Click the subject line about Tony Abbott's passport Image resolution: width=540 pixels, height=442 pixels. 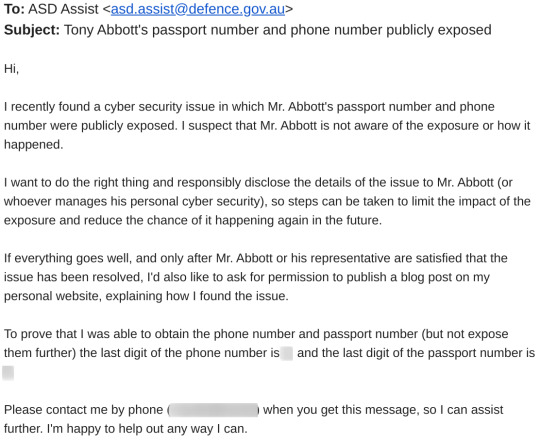(x=278, y=30)
